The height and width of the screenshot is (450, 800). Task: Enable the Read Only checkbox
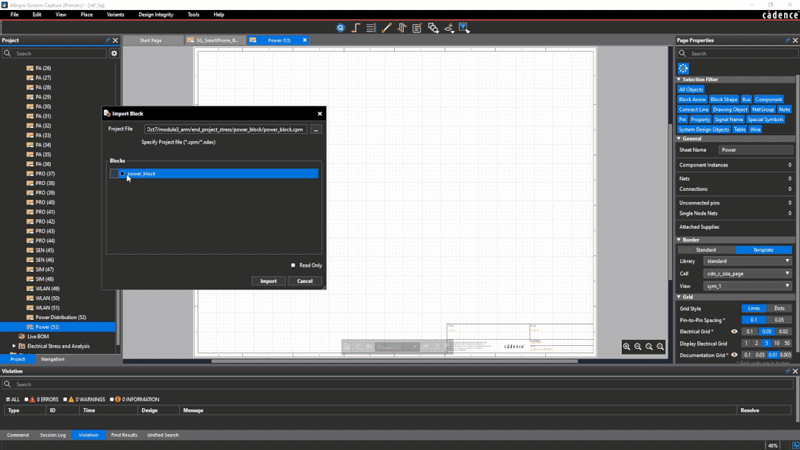click(293, 265)
